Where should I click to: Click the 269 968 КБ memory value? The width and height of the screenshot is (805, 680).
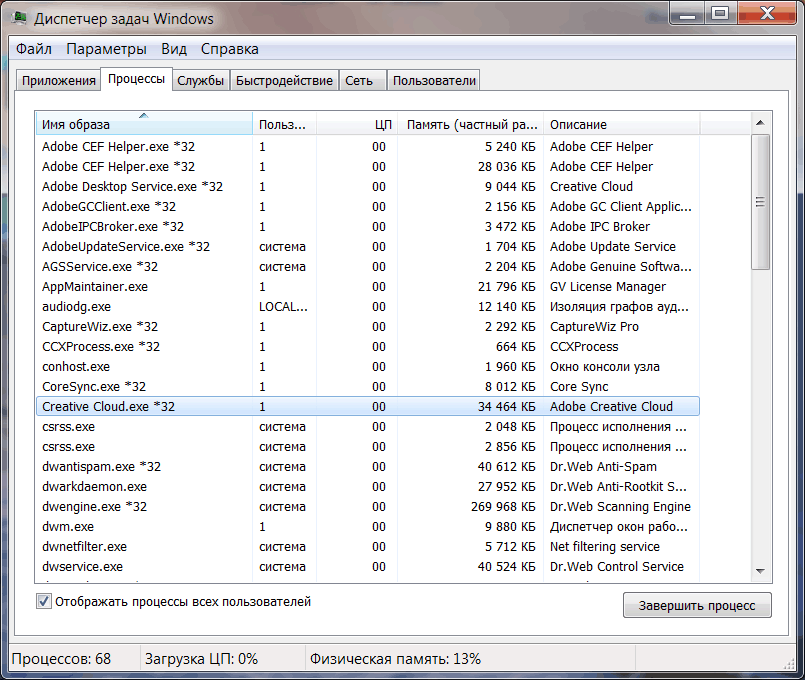click(503, 507)
